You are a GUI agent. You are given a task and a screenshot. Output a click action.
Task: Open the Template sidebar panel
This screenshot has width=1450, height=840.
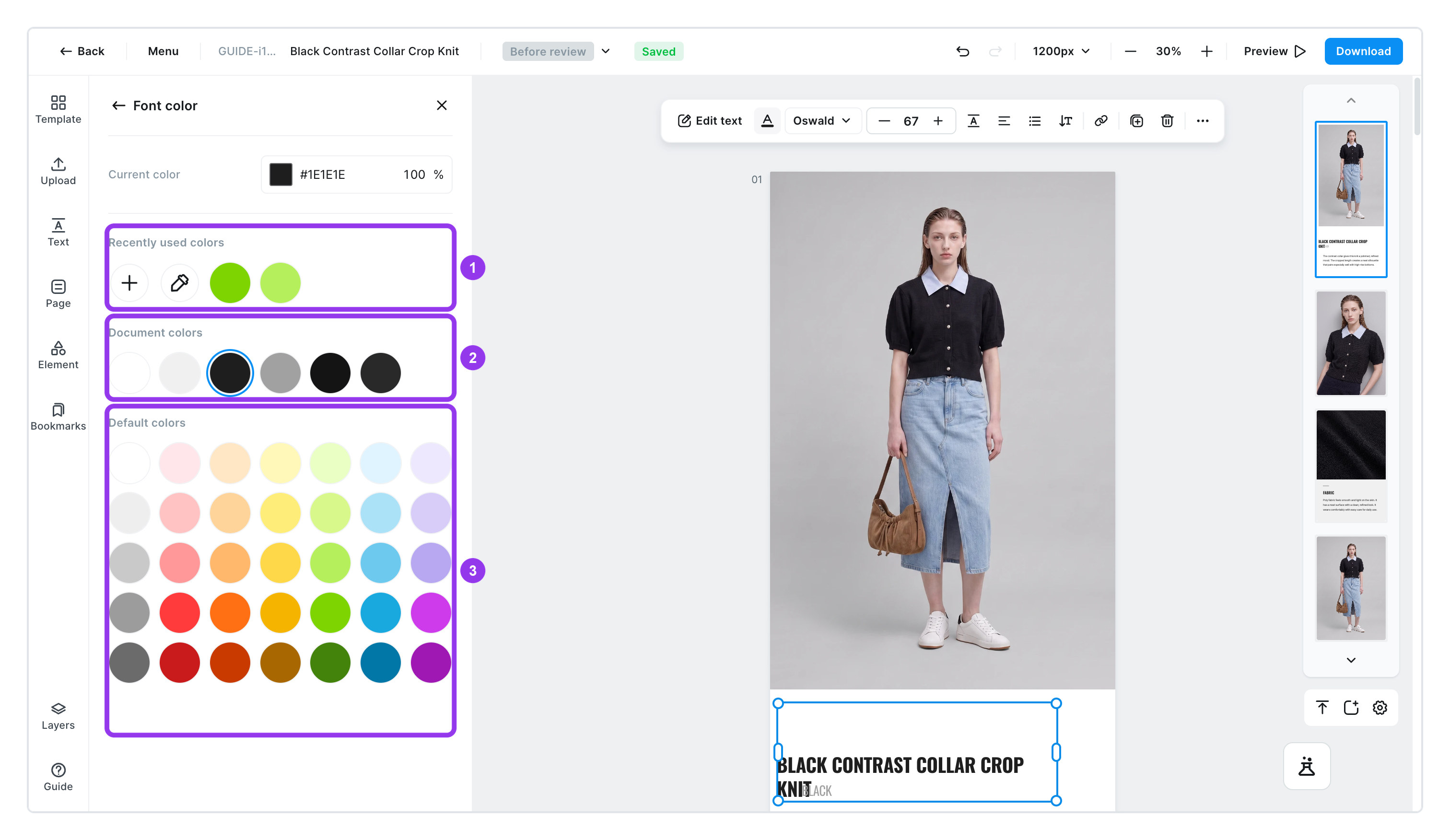tap(58, 109)
